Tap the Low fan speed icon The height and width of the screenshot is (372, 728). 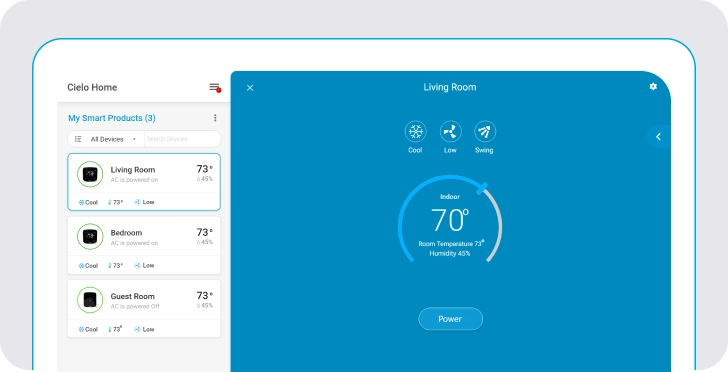pos(450,131)
